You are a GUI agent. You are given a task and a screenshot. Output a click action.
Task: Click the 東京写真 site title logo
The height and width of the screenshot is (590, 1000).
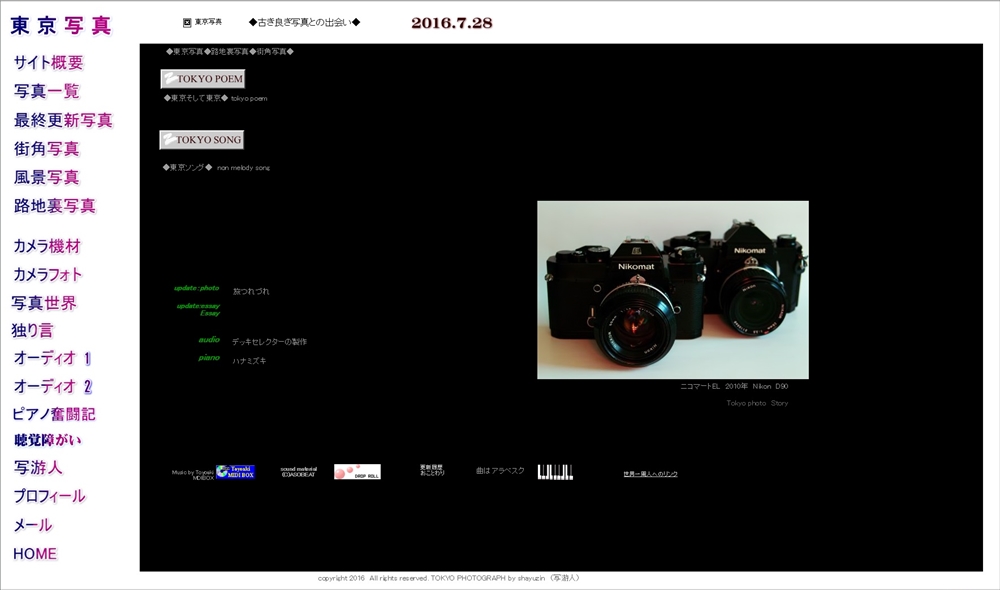click(x=61, y=25)
